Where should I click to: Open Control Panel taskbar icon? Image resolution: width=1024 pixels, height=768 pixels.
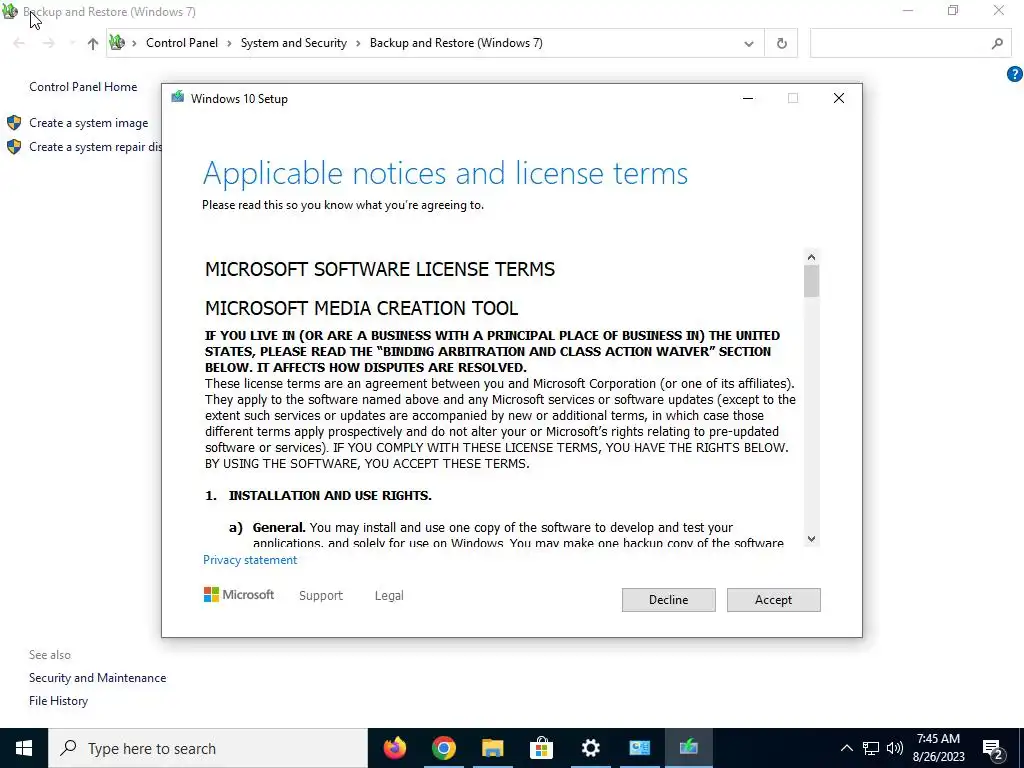pyautogui.click(x=639, y=748)
